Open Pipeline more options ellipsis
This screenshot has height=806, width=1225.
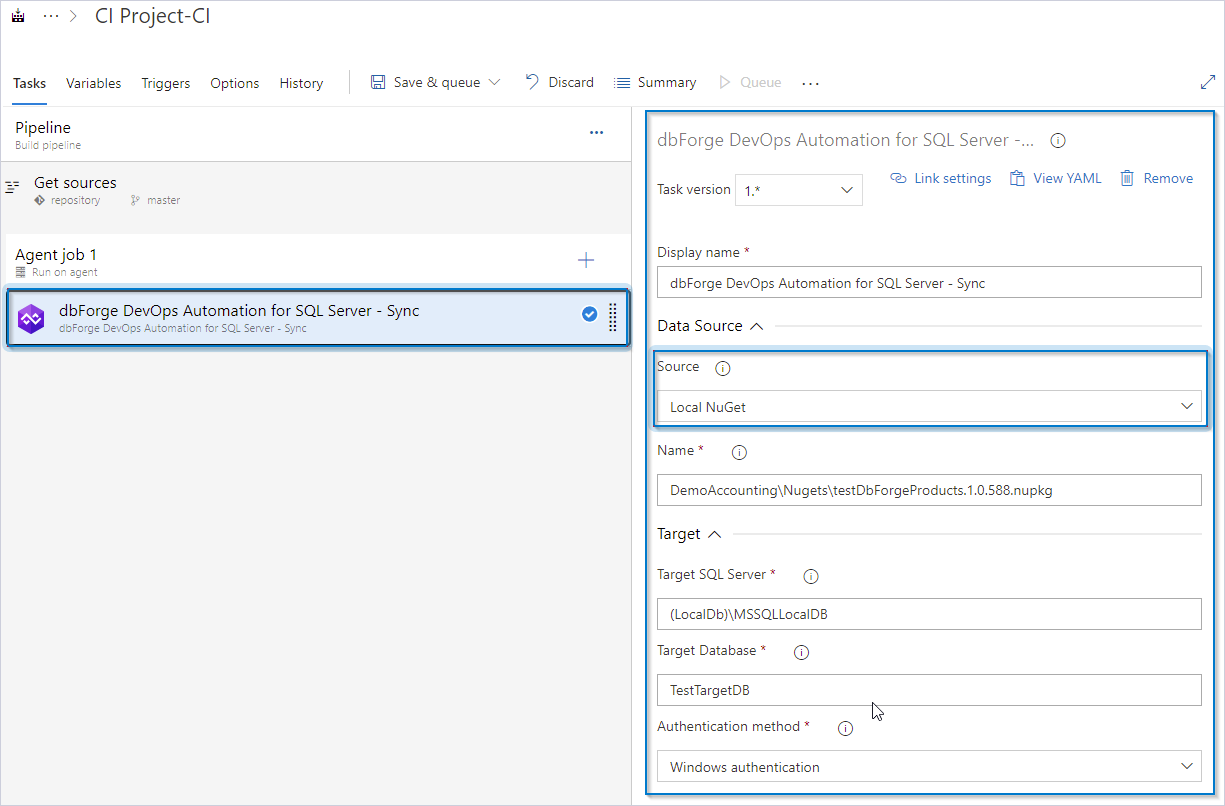click(597, 132)
